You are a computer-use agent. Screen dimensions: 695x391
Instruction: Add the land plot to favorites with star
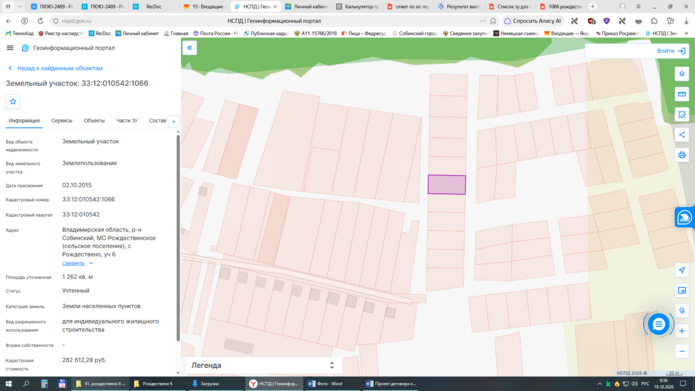pyautogui.click(x=13, y=102)
